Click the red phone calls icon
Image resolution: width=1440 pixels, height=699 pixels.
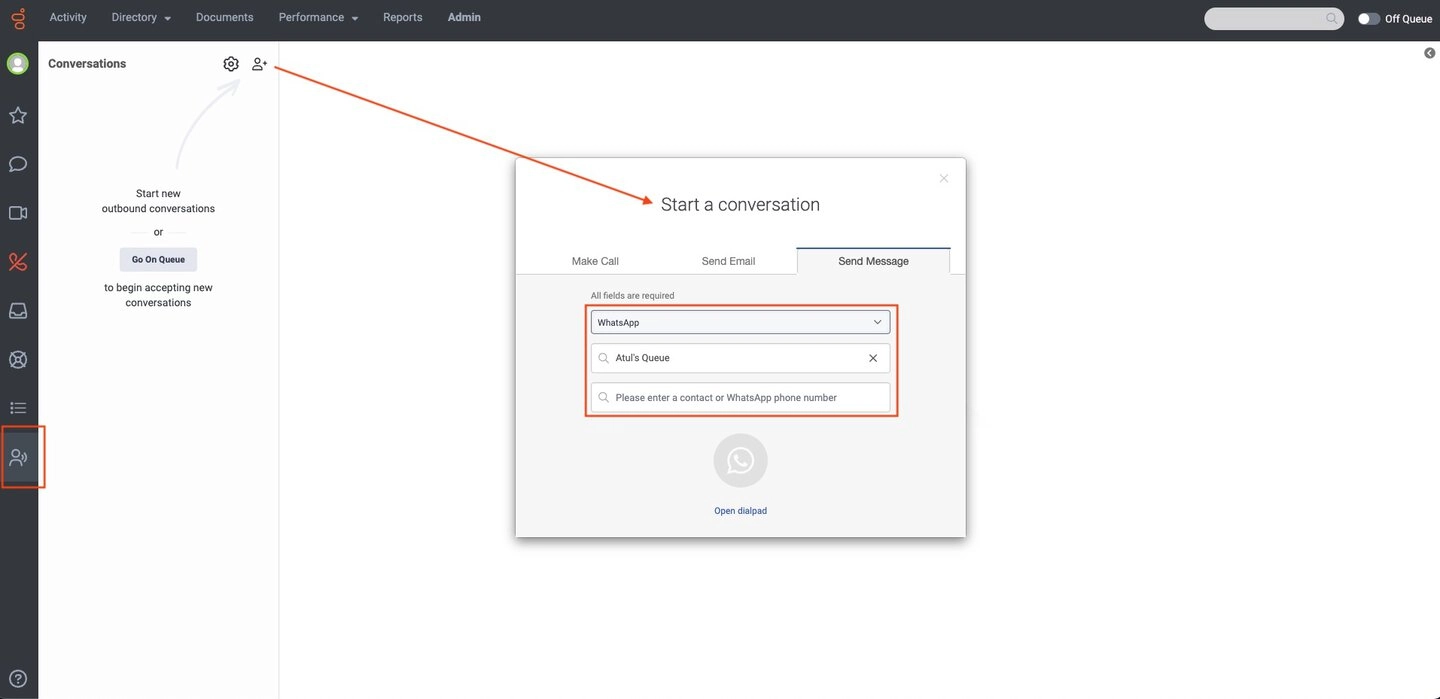[18, 262]
